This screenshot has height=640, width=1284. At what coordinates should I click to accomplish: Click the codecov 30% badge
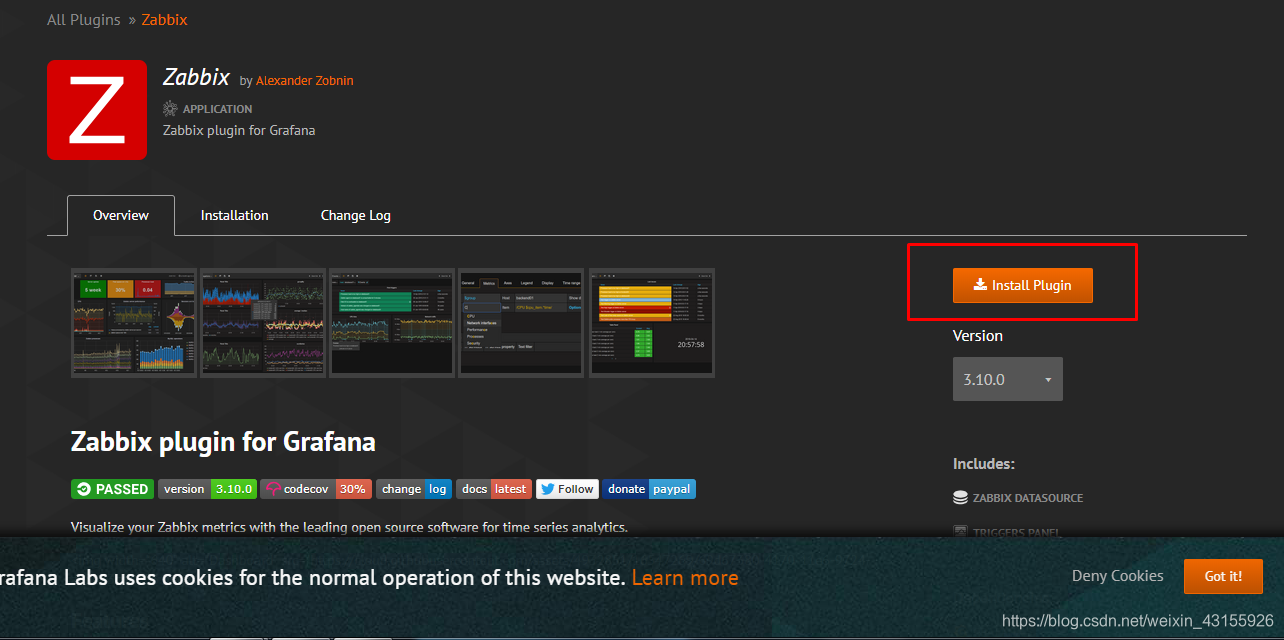316,489
